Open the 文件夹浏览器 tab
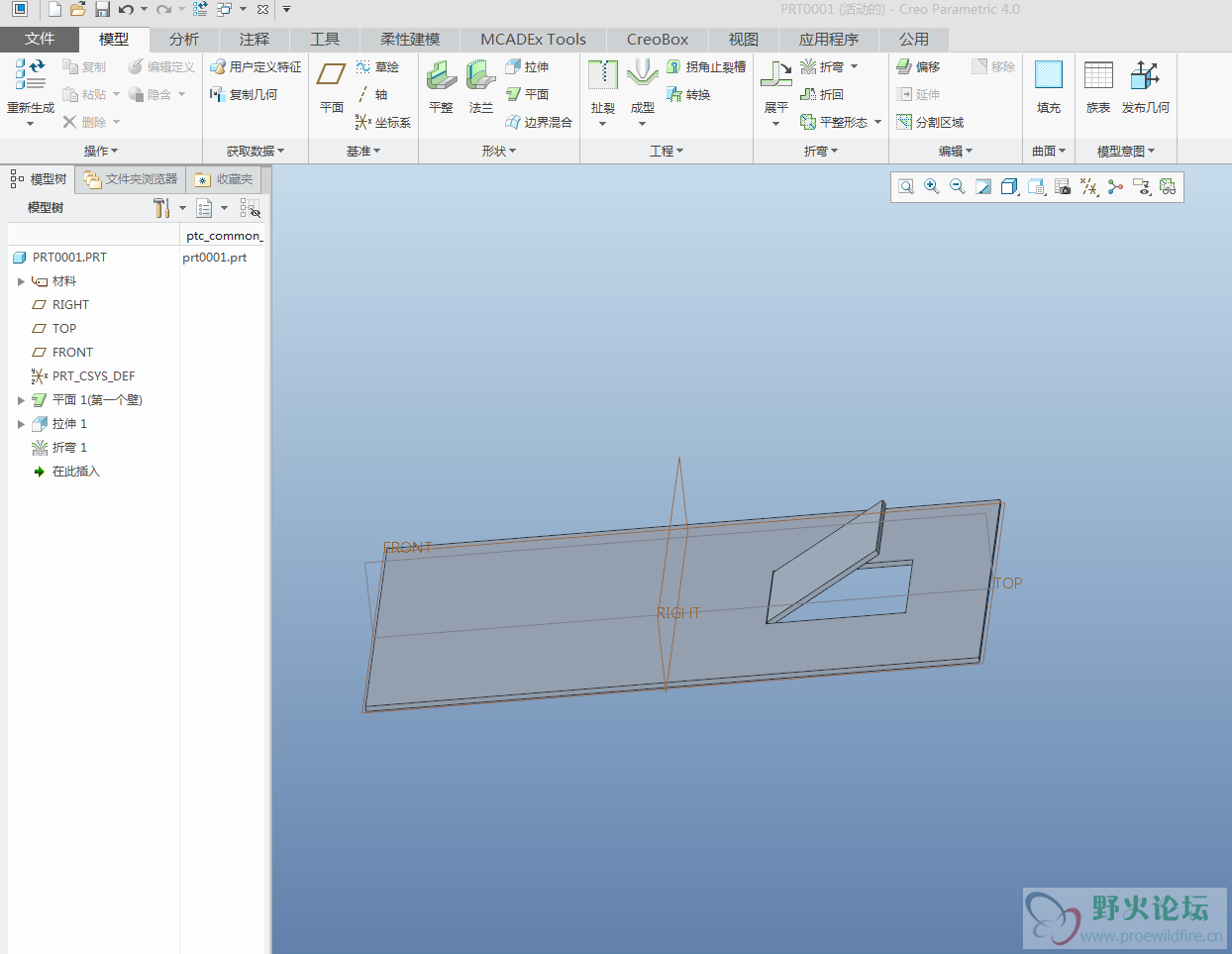 (132, 179)
